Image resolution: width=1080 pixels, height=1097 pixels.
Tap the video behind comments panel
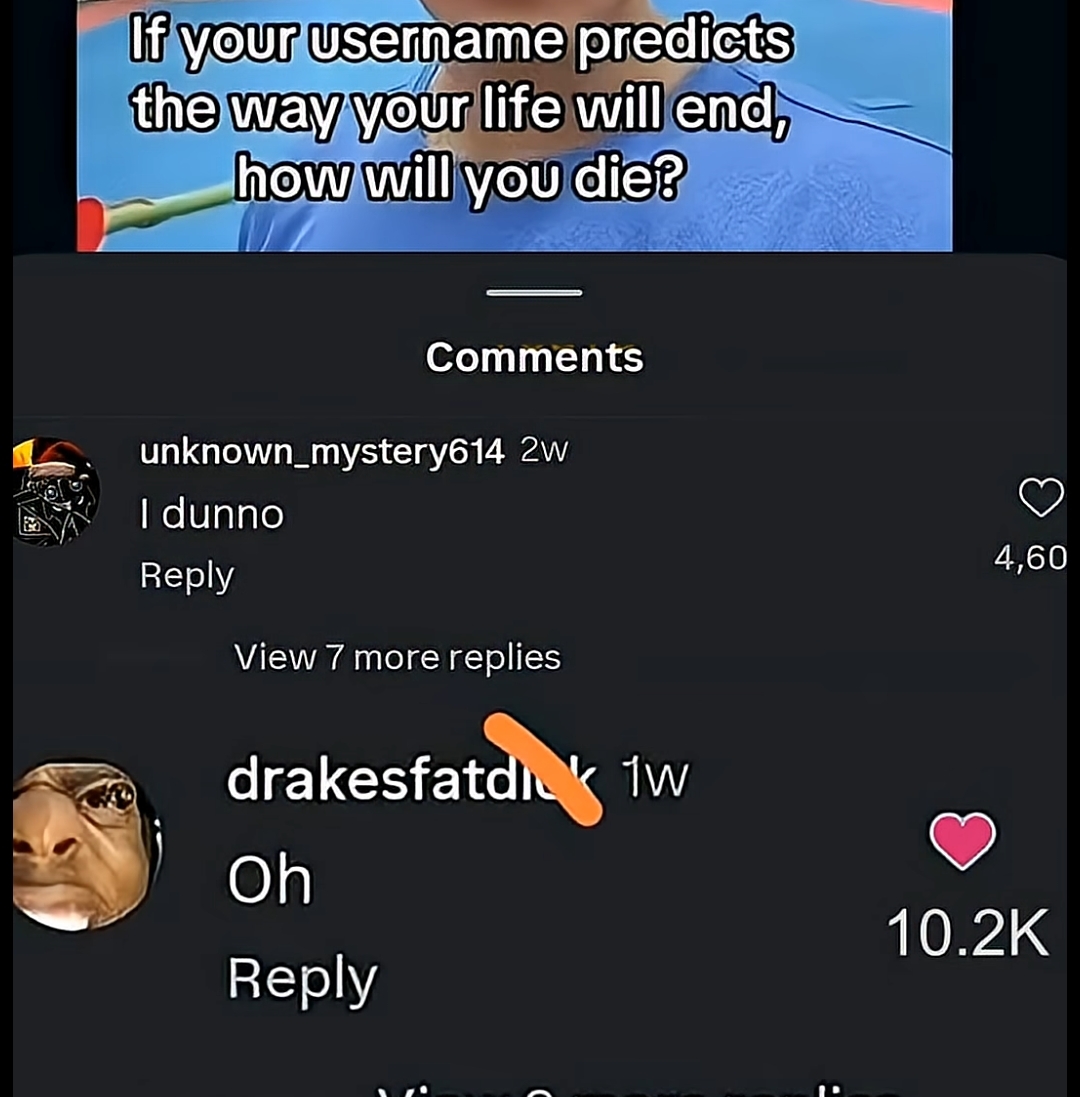[x=514, y=126]
